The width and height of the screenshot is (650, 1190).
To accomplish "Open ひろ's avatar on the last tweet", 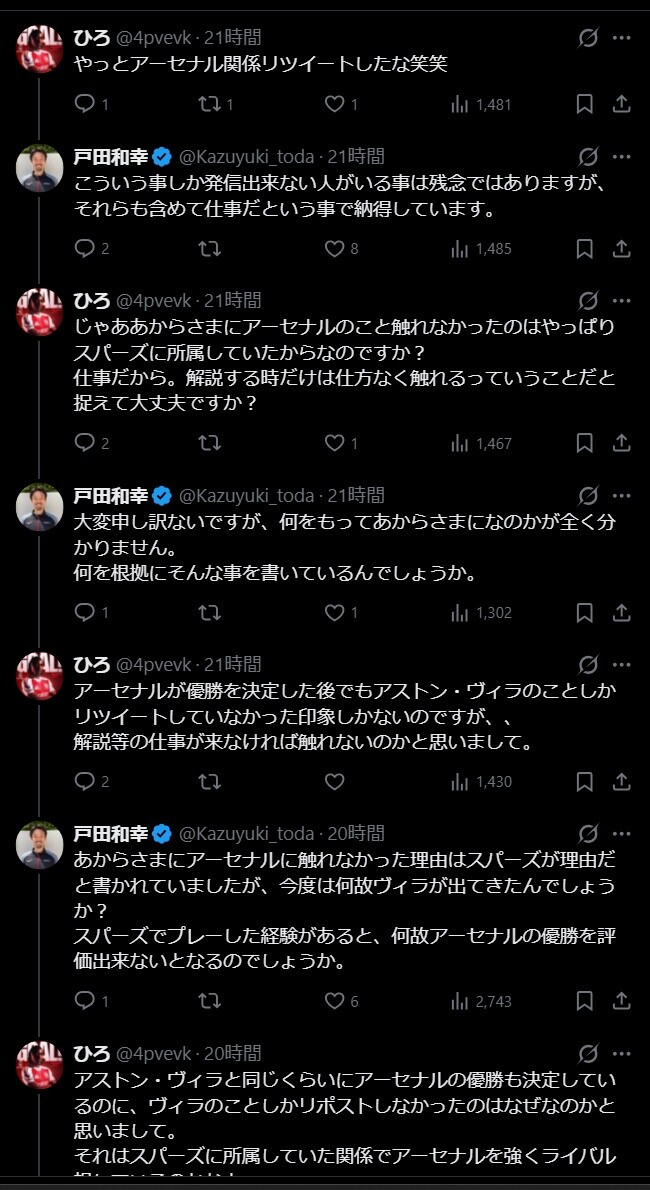I will coord(39,1064).
